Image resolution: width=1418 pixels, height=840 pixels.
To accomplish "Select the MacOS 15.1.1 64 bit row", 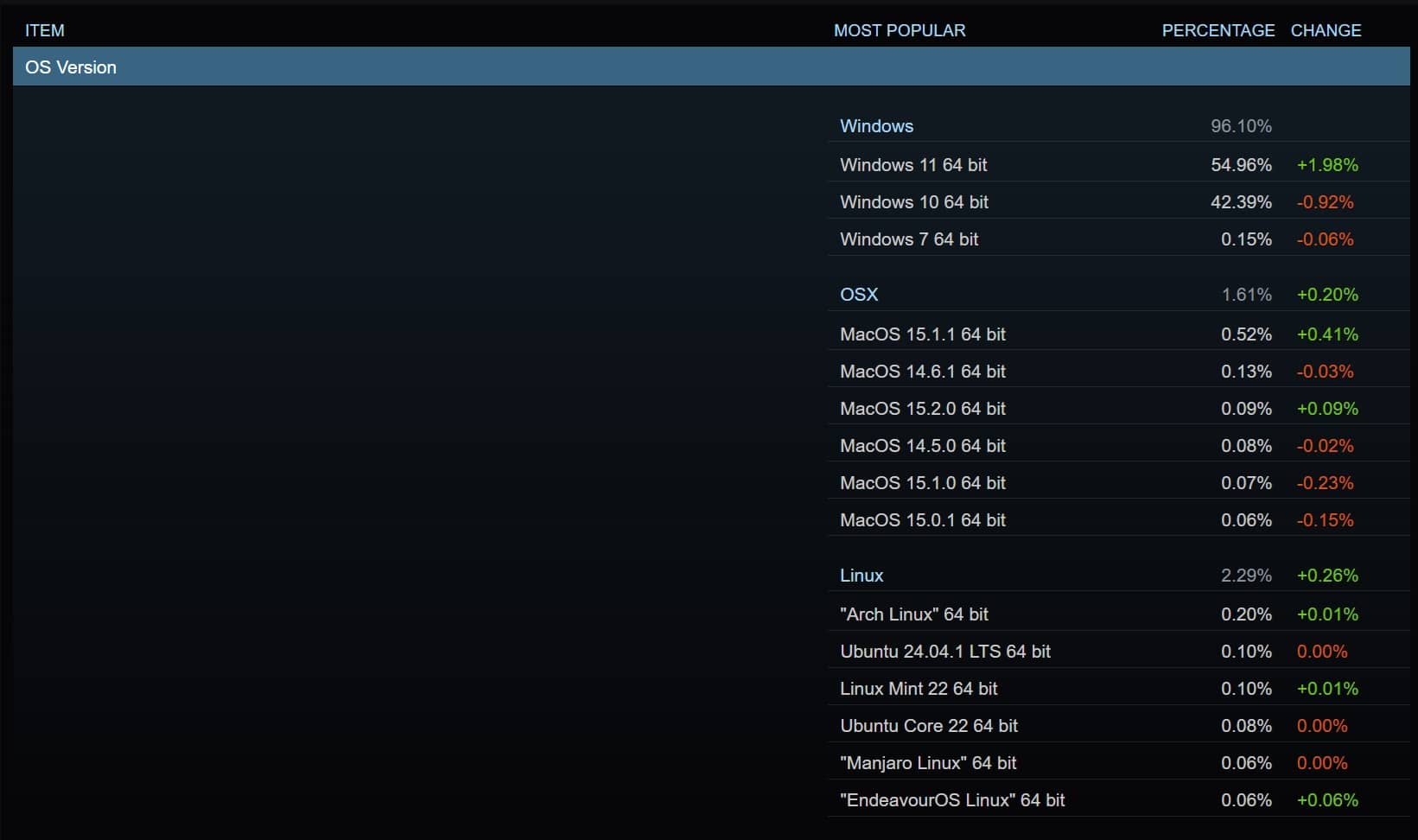I will point(1119,334).
